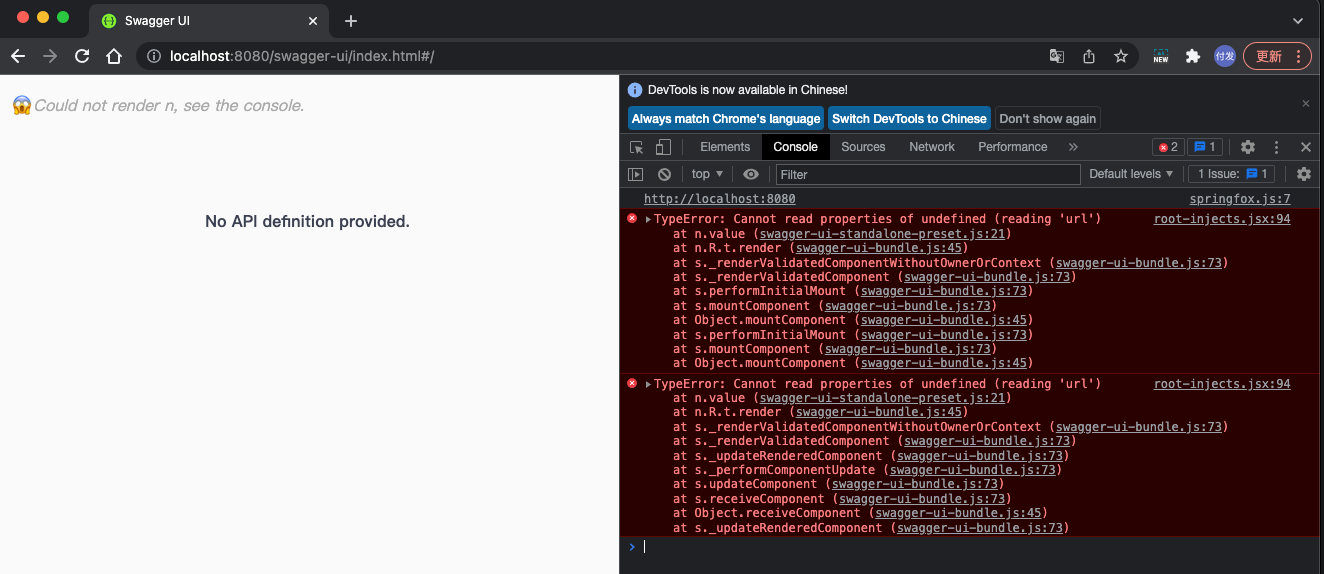Click the address bar URL field

590,56
